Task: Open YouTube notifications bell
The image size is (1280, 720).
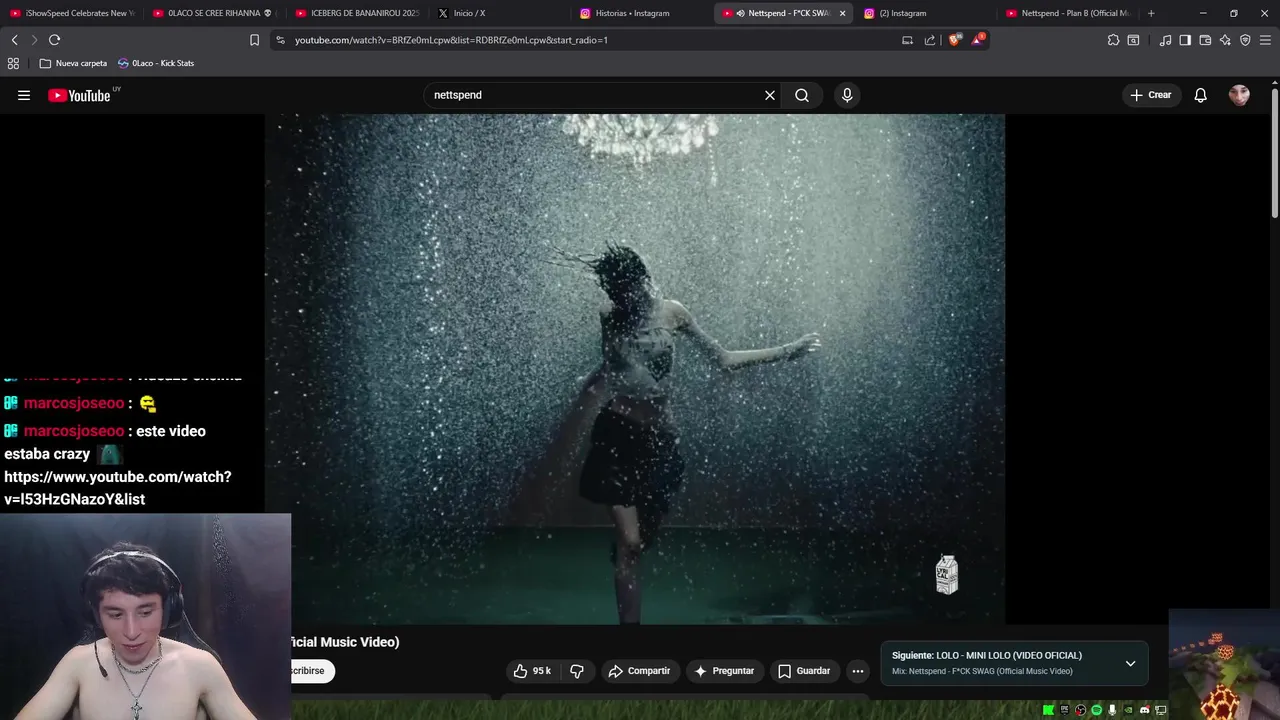Action: tap(1201, 95)
